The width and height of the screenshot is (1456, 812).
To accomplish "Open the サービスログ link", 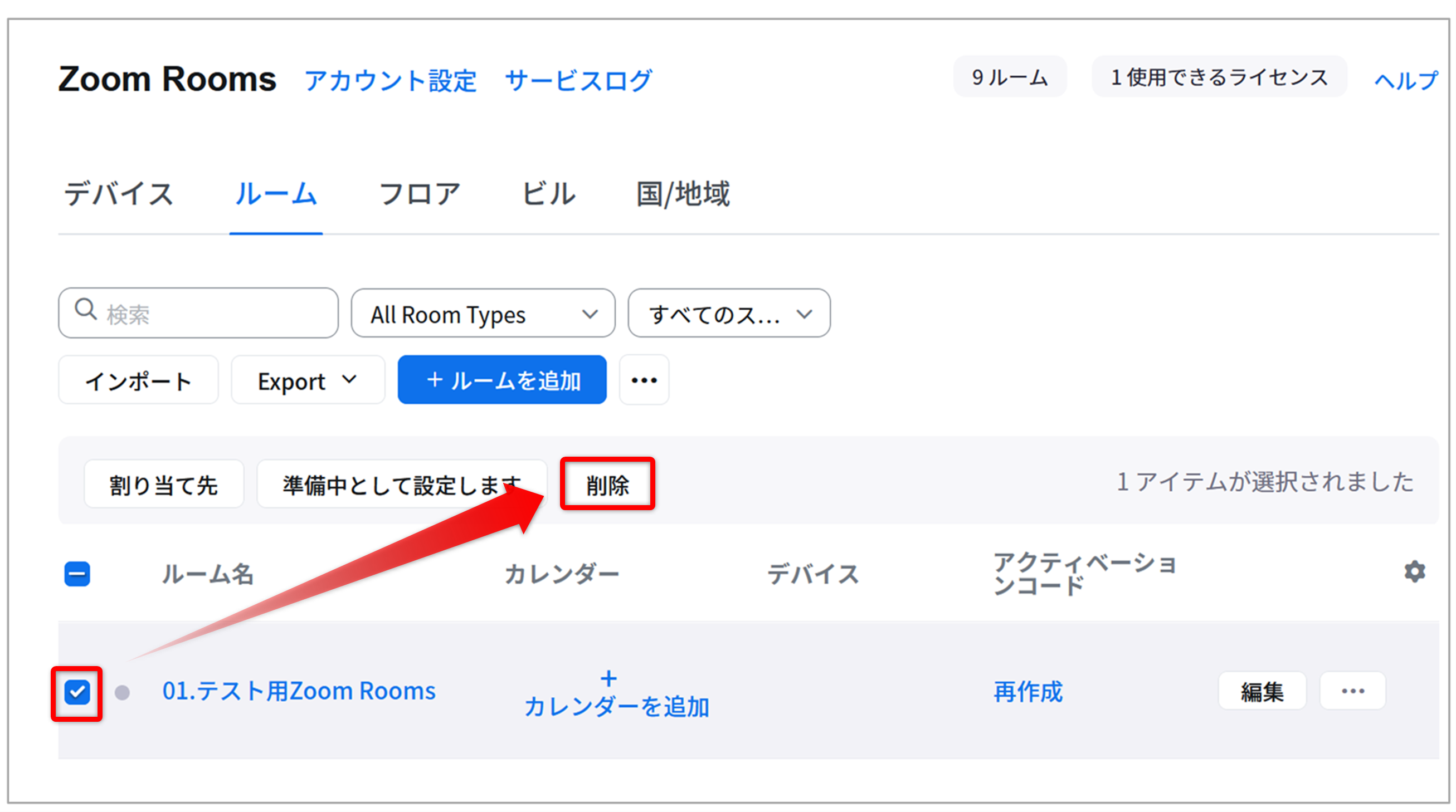I will (578, 80).
